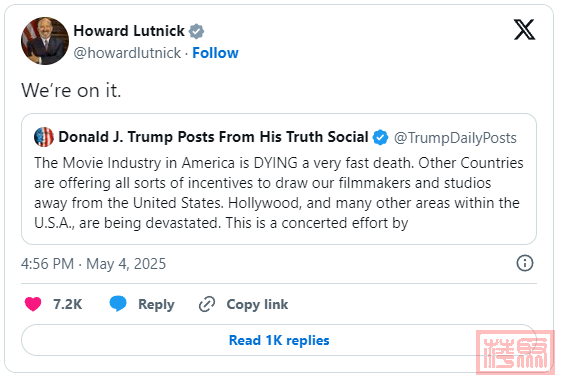This screenshot has height=380, width=561.
Task: Open the quoted Movie Industry post text
Action: pos(279,193)
